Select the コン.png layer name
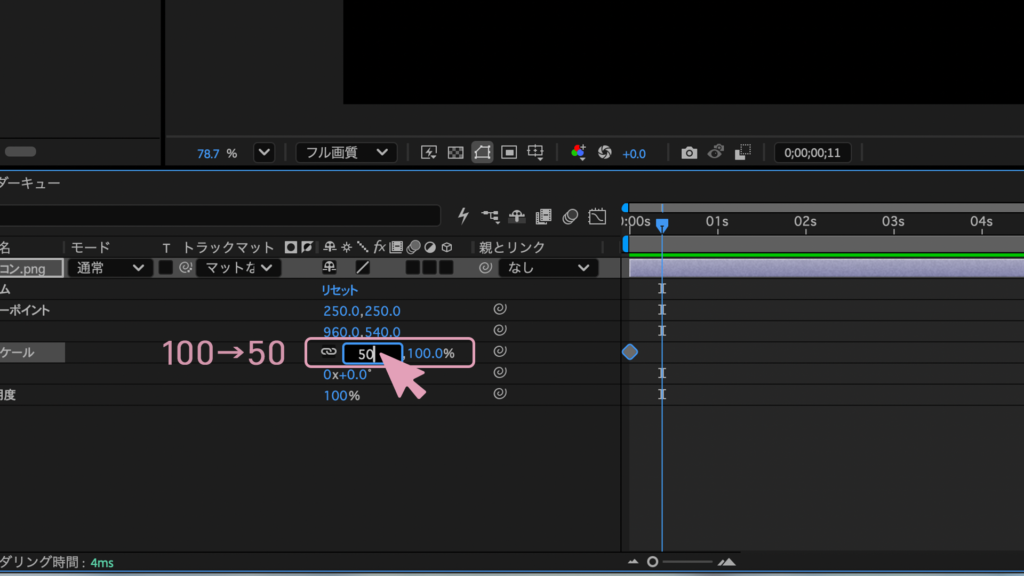Image resolution: width=1024 pixels, height=576 pixels. pyautogui.click(x=31, y=268)
